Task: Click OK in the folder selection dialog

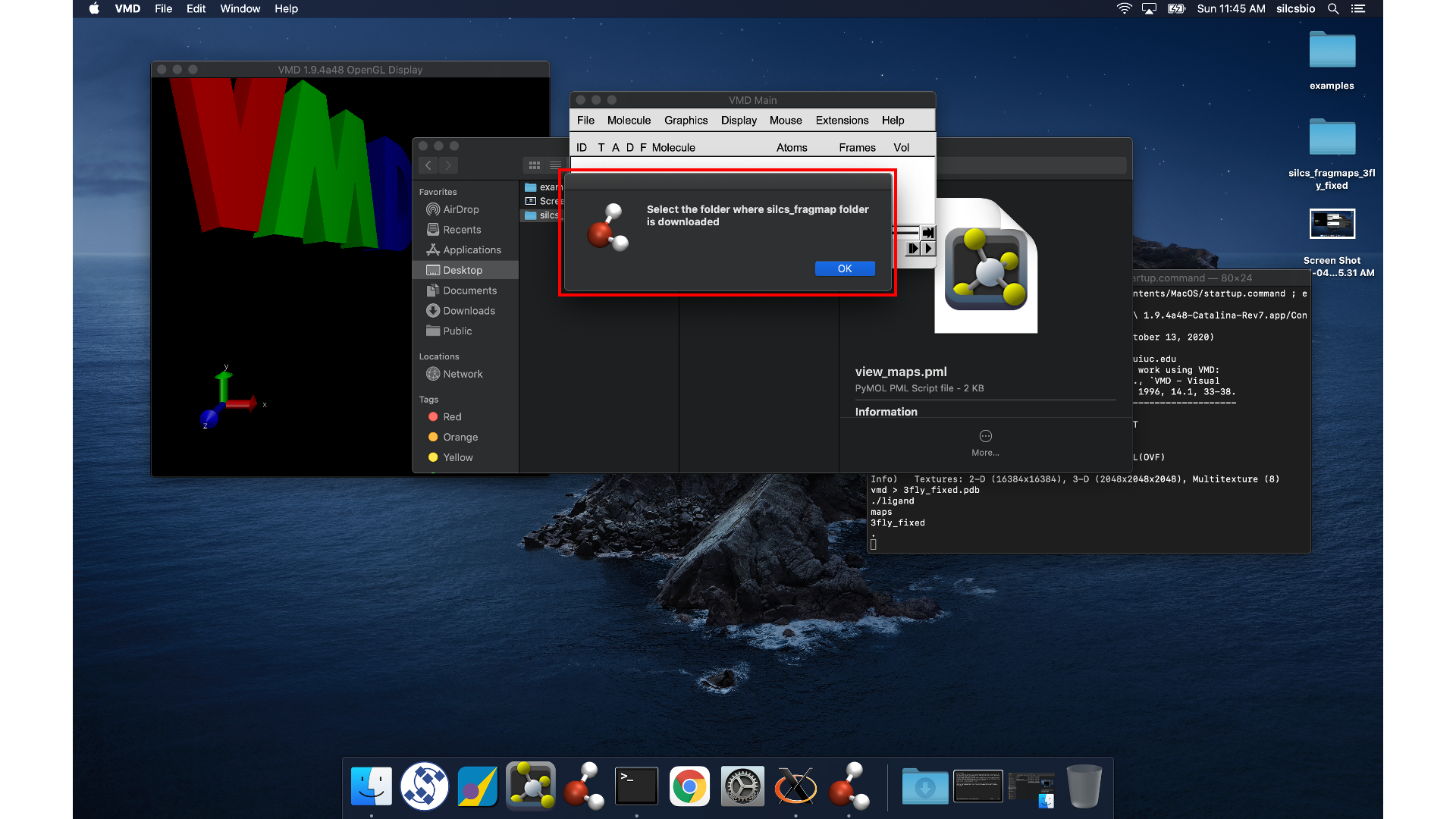Action: (845, 268)
